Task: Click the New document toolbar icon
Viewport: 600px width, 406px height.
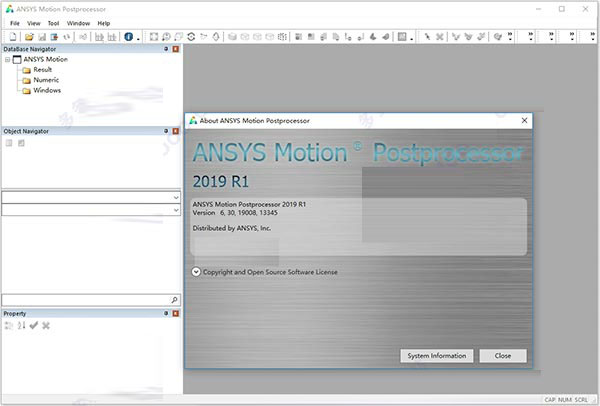Action: (13, 37)
